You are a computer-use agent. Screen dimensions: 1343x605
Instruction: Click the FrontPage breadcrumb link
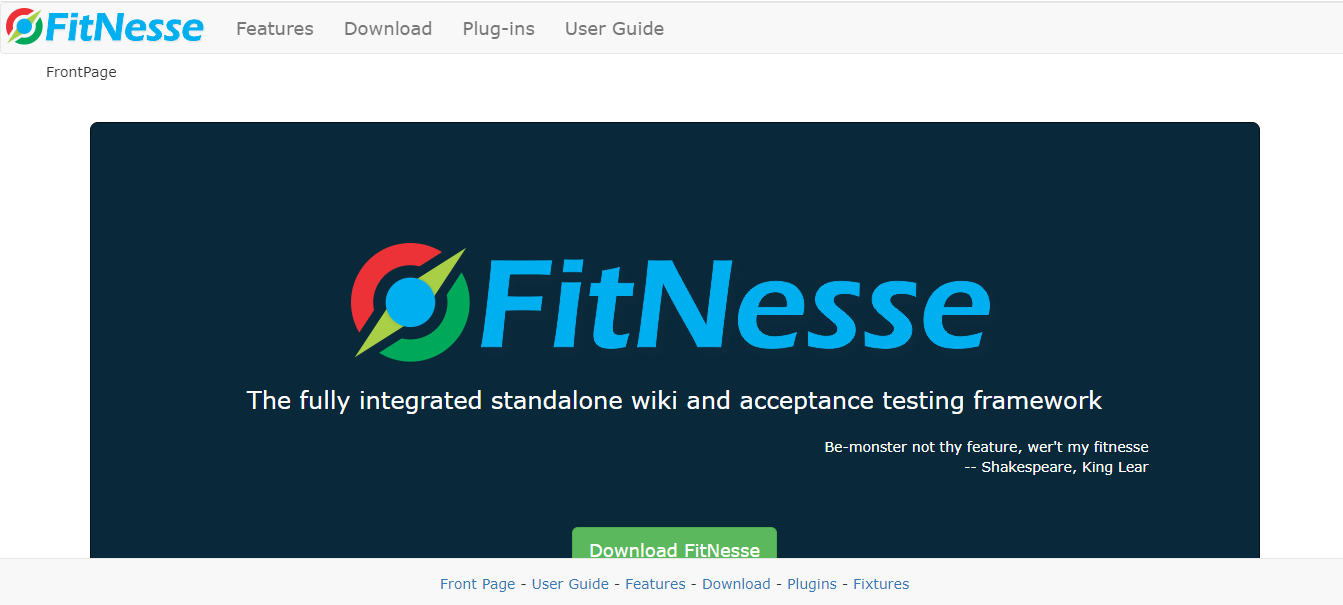pyautogui.click(x=80, y=71)
